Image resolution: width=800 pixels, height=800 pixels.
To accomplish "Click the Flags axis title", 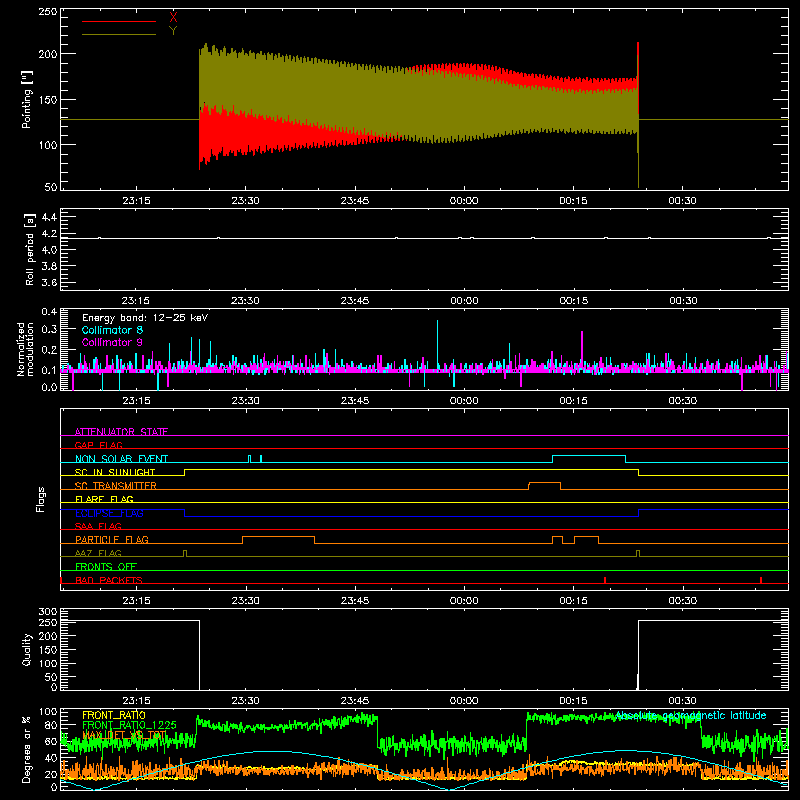I will [41, 499].
